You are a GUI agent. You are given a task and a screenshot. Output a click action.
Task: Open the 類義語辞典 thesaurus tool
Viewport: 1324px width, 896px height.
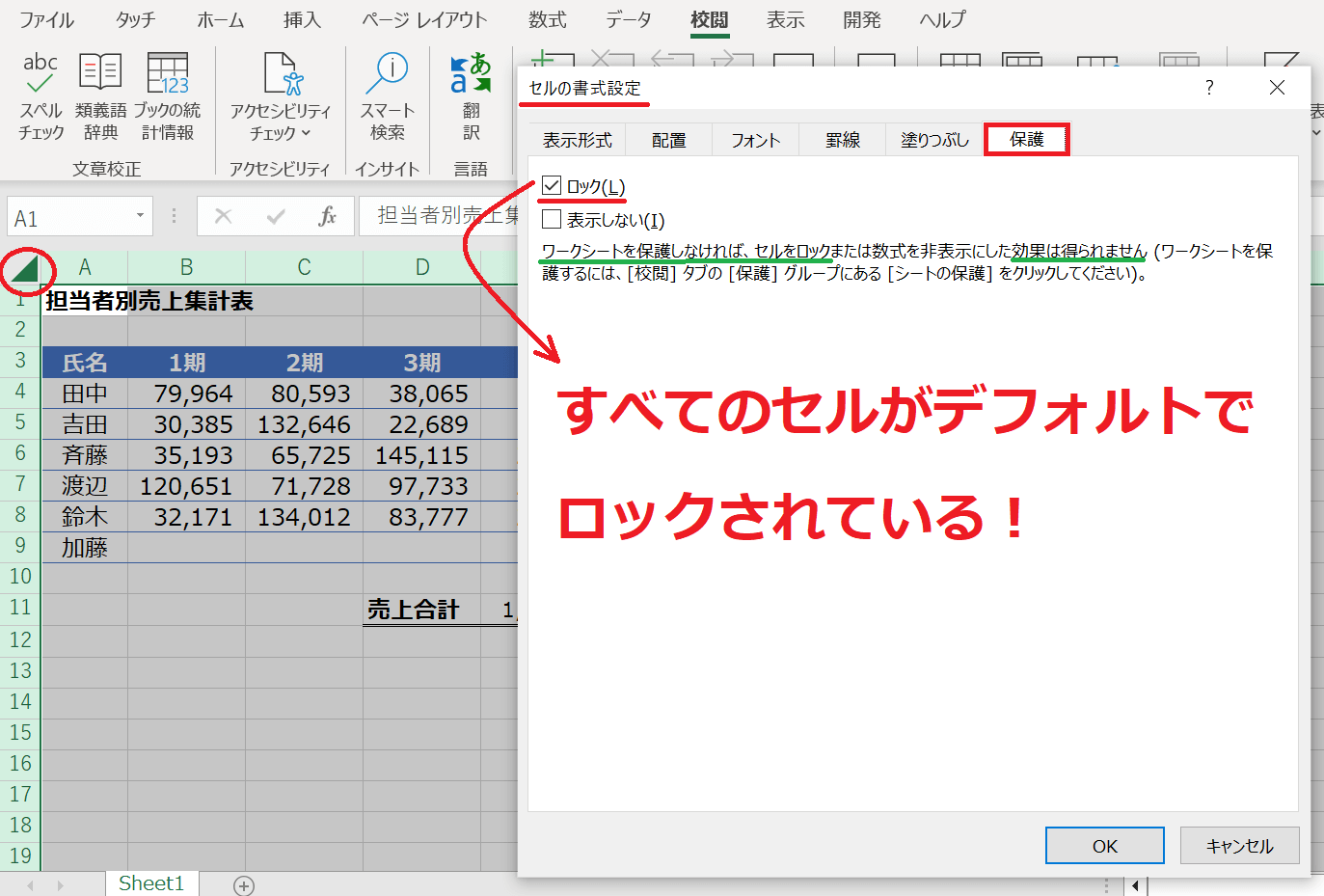pos(100,96)
